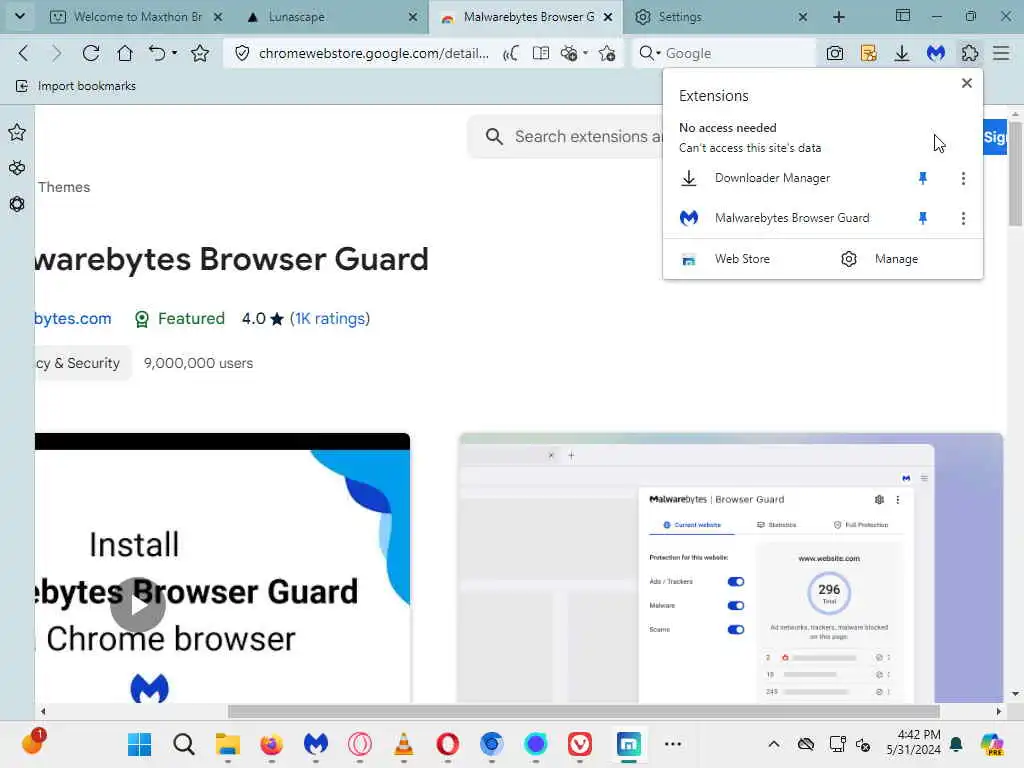Open the Browser Guard screenshot thumbnail

731,568
